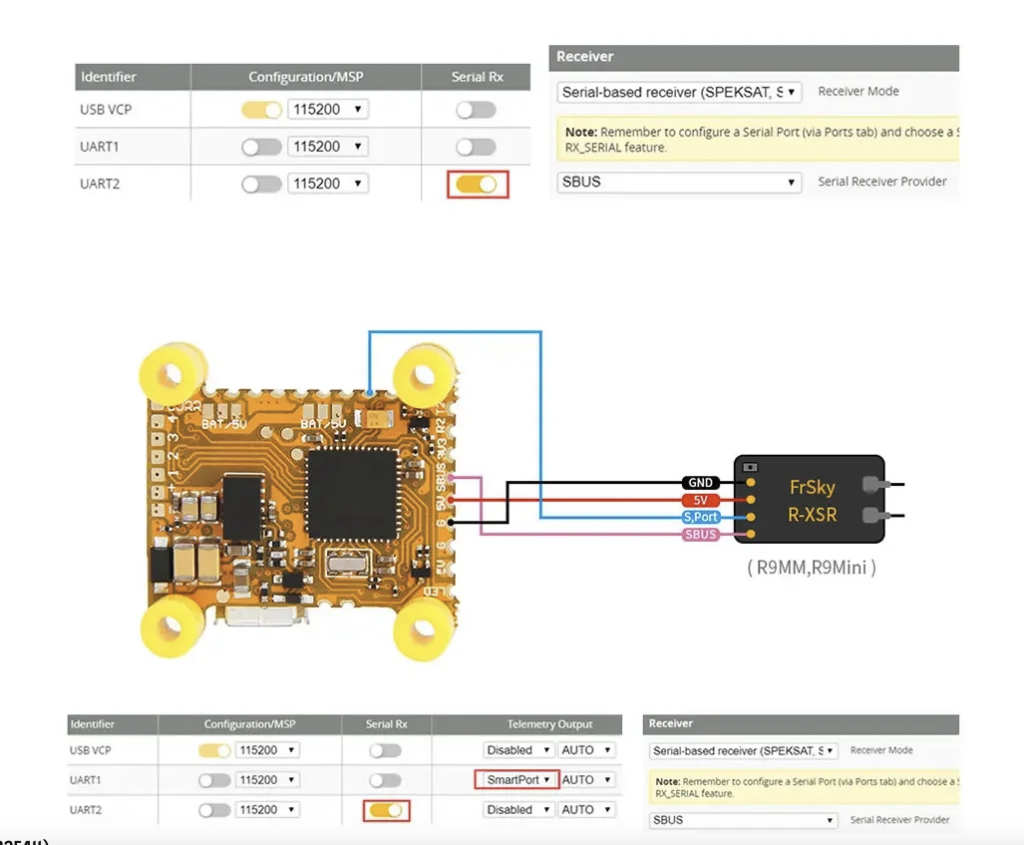Enable UART1 Serial Rx in bottom table
The height and width of the screenshot is (845, 1024).
385,780
